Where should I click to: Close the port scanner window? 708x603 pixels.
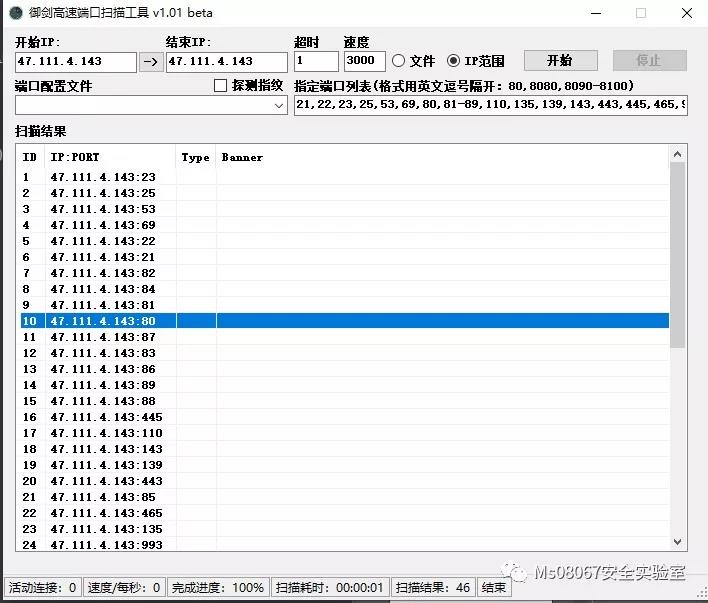(686, 13)
